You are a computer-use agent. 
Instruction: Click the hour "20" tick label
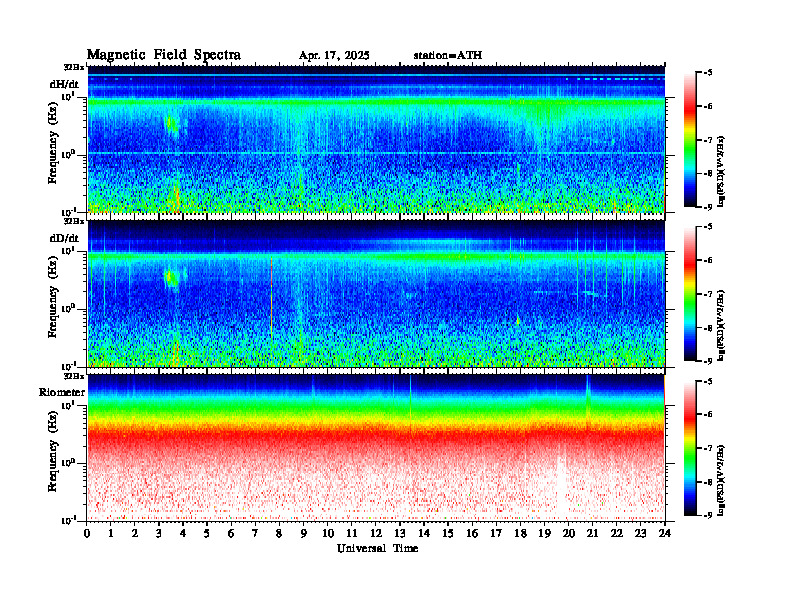coord(568,533)
